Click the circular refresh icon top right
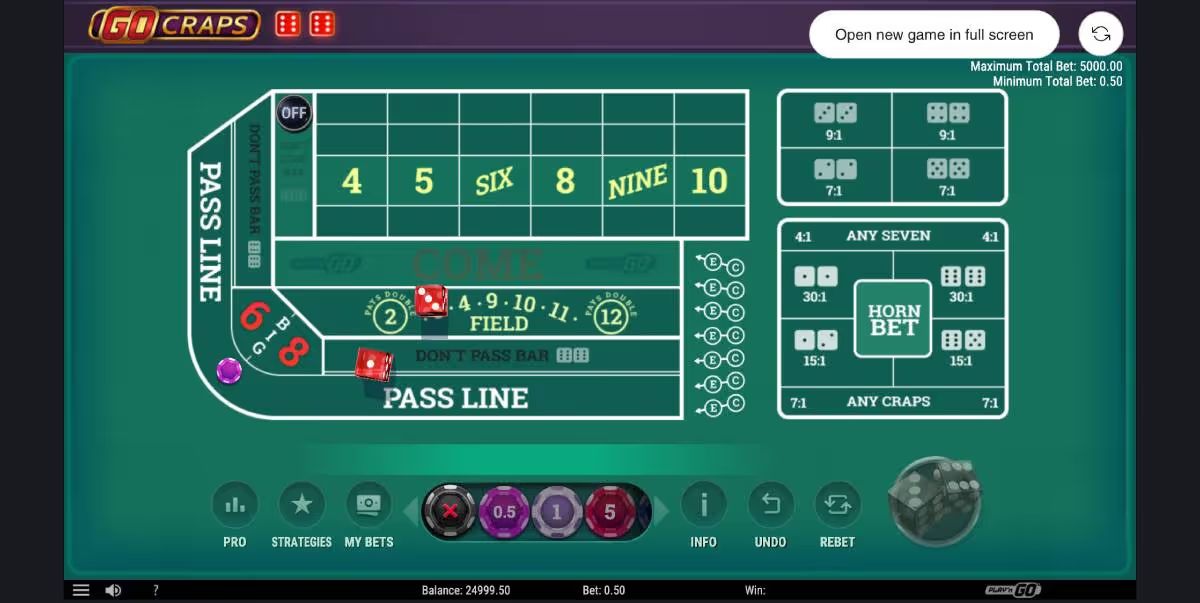Screen dimensions: 1200x603 (x=1100, y=33)
